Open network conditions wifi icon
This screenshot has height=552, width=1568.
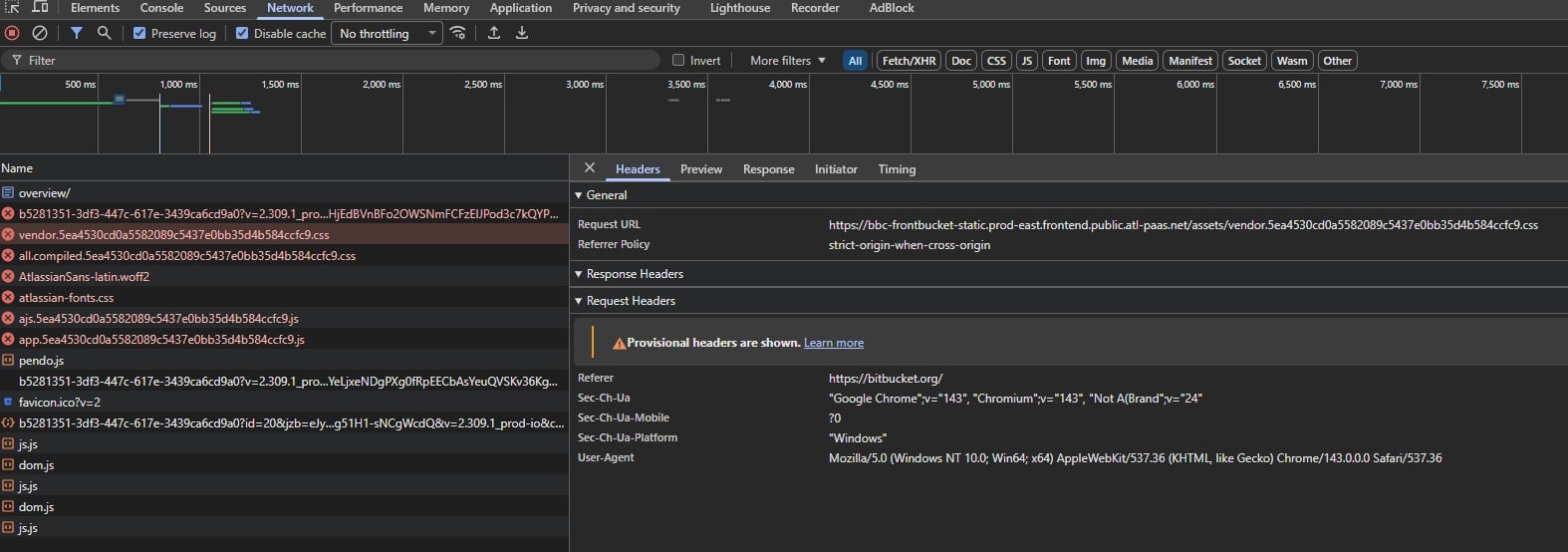coord(458,33)
